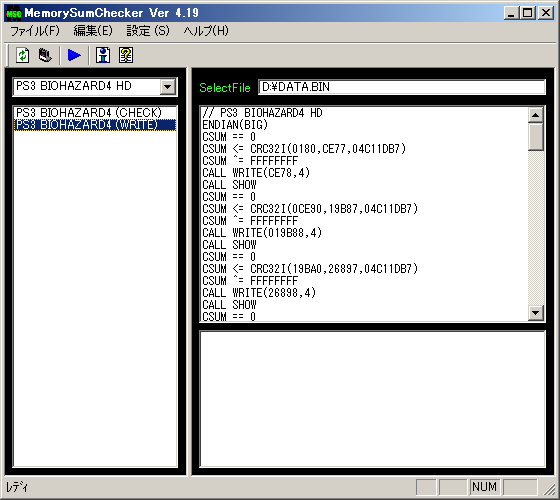Close the MemorySumChecker window

click(x=546, y=13)
